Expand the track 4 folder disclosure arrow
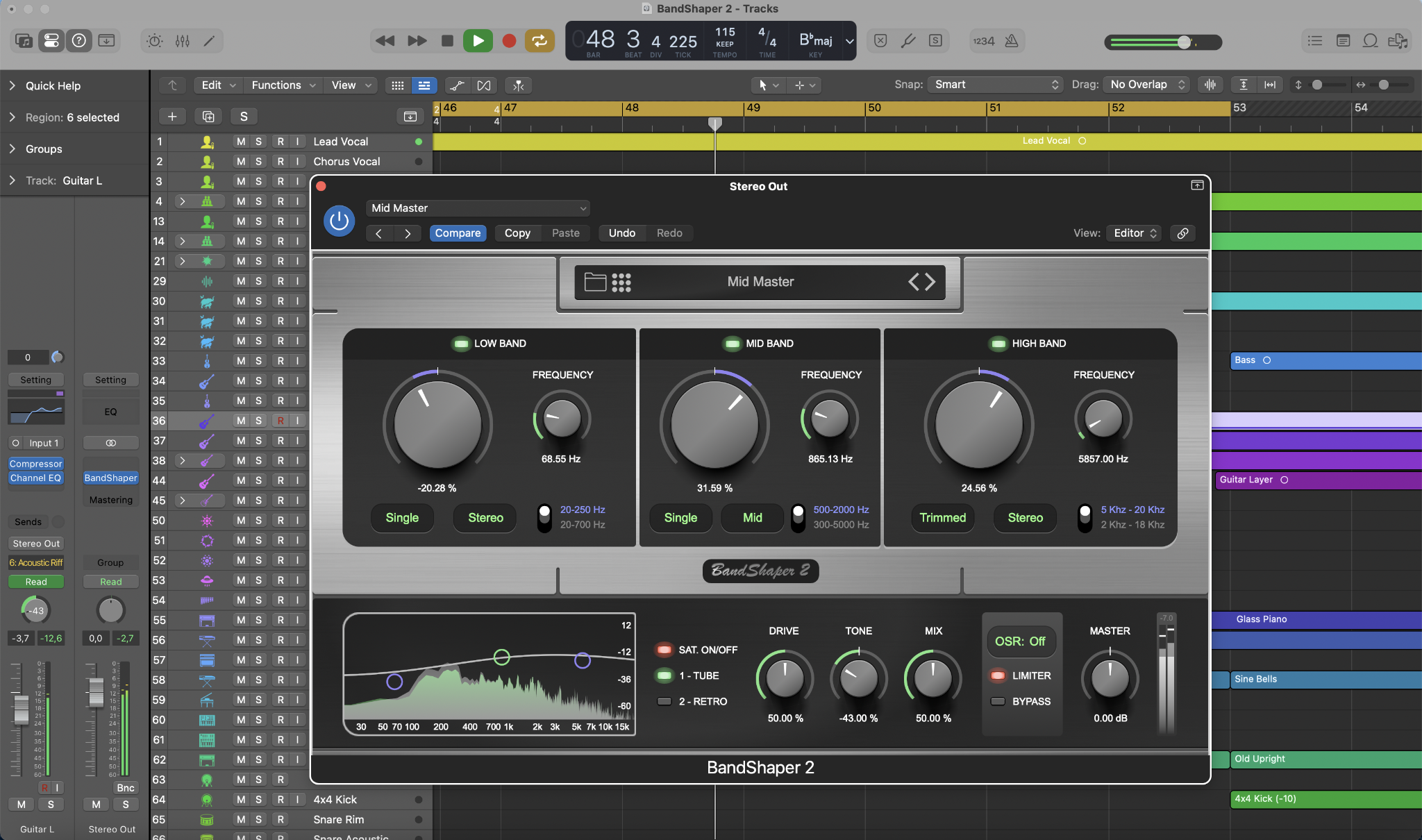Viewport: 1422px width, 840px height. (x=183, y=201)
